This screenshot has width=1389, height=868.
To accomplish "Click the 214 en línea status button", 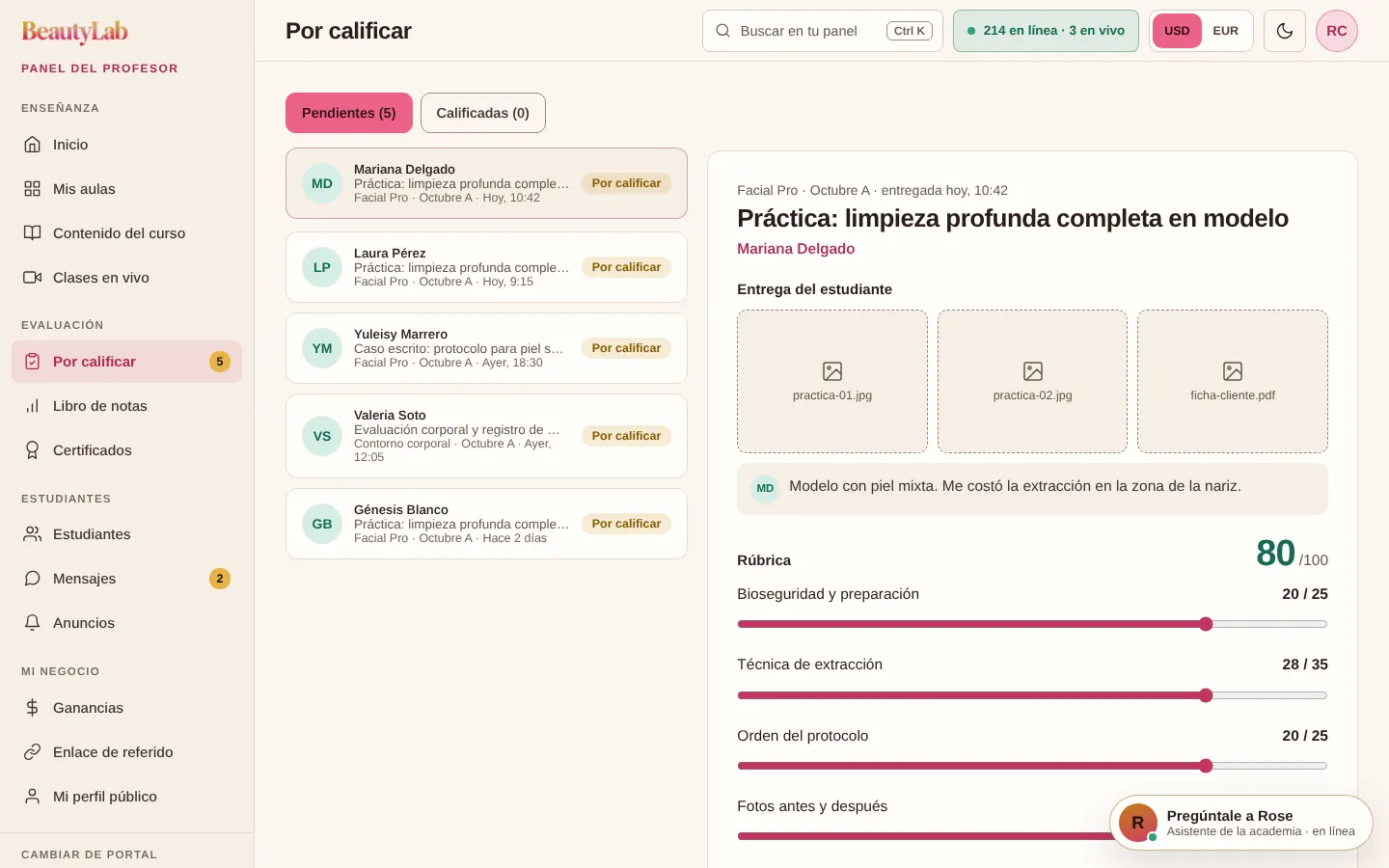I will click(x=1046, y=31).
